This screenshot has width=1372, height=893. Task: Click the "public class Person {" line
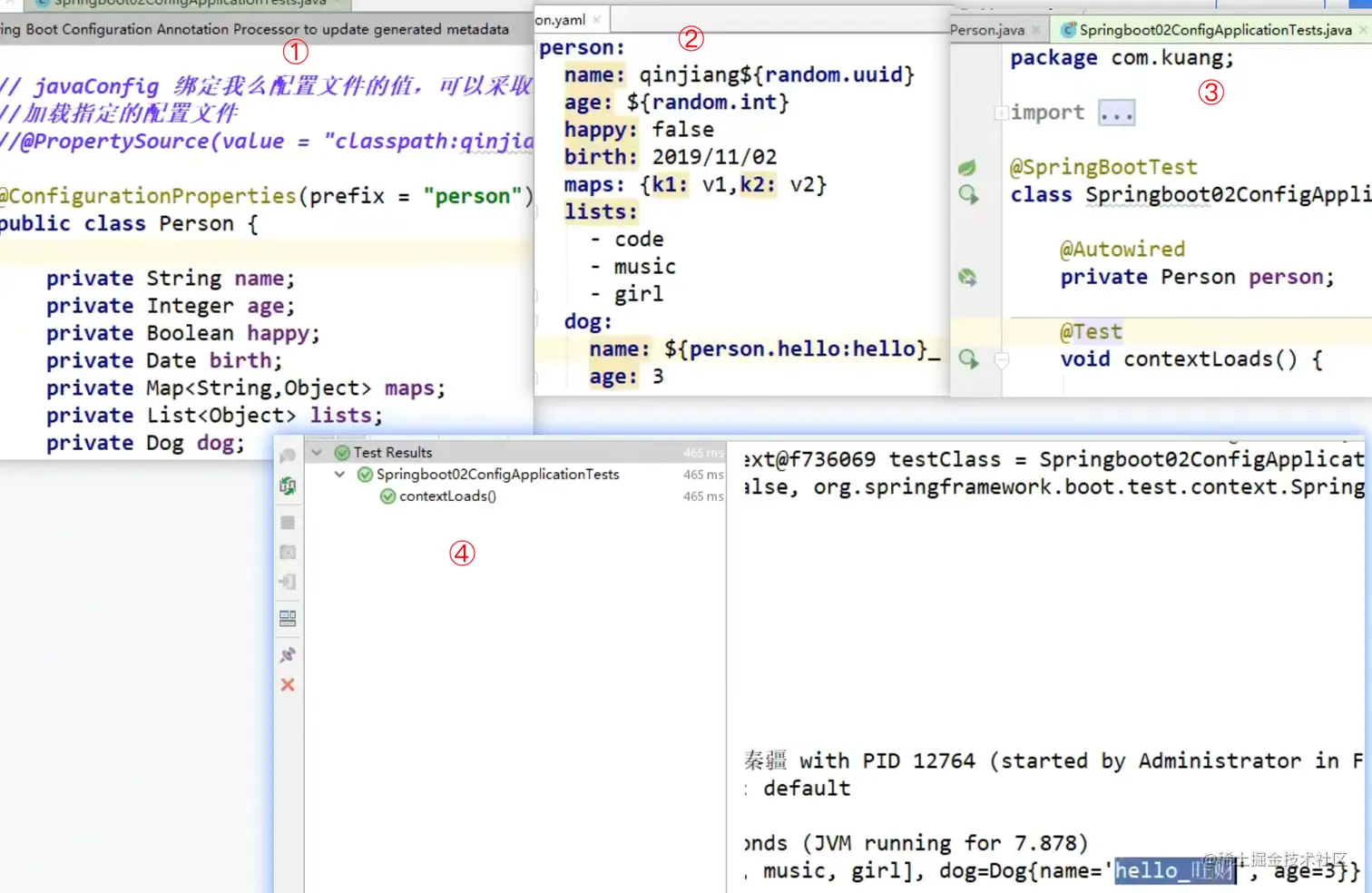(x=129, y=223)
